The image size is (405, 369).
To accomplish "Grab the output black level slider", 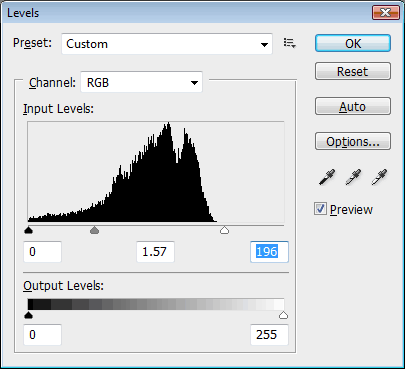I will [x=29, y=315].
